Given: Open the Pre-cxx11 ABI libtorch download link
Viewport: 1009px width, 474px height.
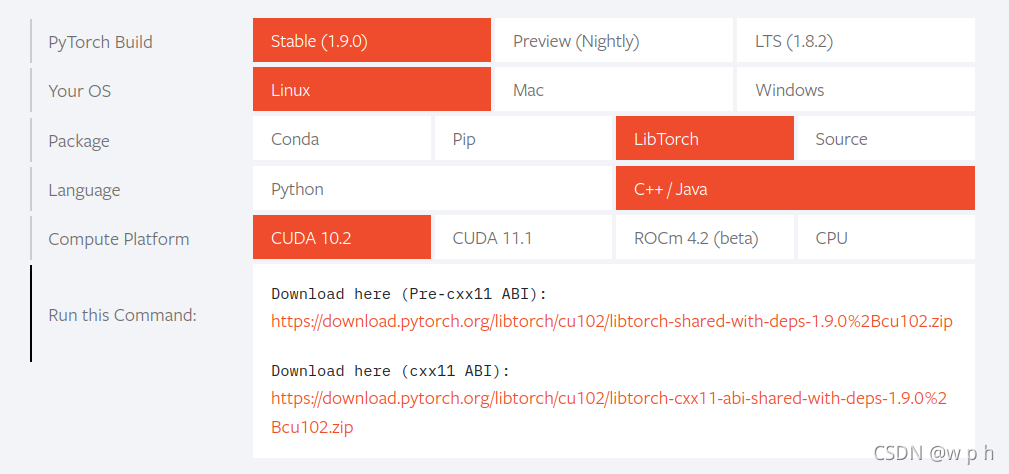Looking at the screenshot, I should 611,321.
